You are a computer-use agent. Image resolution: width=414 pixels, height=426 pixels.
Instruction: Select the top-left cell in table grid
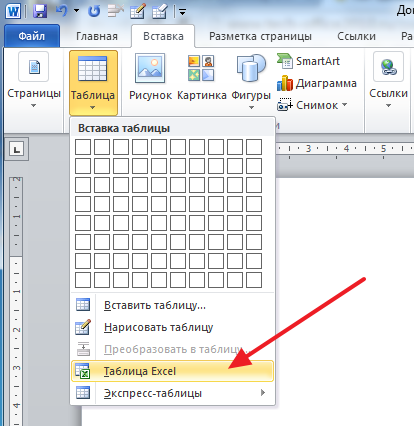click(x=83, y=147)
